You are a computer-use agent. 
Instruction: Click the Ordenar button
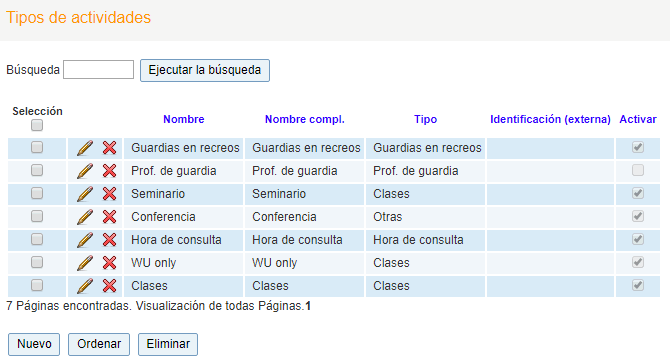point(99,344)
